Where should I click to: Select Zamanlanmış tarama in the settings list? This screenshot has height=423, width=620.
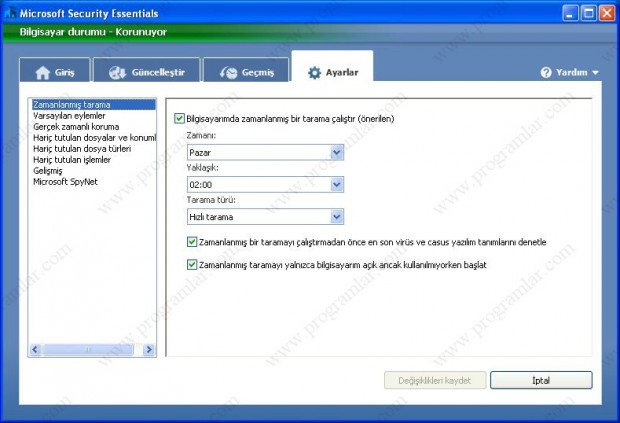pos(94,105)
